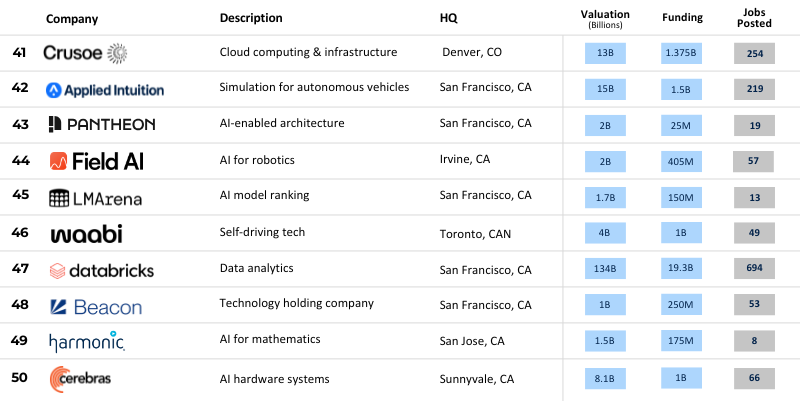Select the Beacon logo
The image size is (800, 401).
pyautogui.click(x=95, y=307)
